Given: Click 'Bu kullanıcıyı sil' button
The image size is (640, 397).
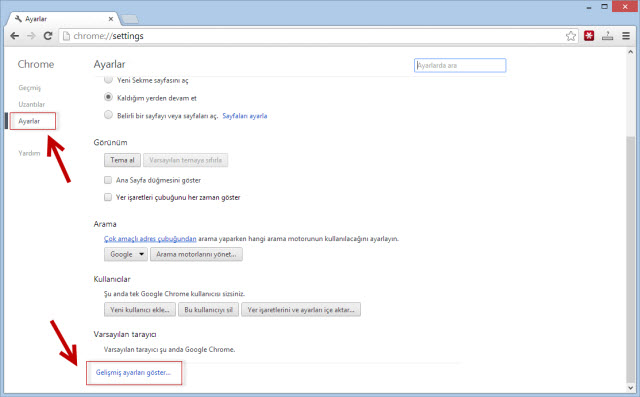Looking at the screenshot, I should click(209, 310).
